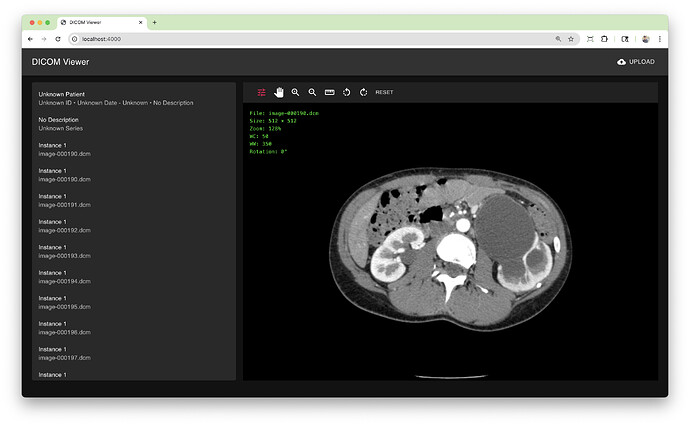This screenshot has width=690, height=426.
Task: Open image-000191.dcm instance
Action: [134, 200]
